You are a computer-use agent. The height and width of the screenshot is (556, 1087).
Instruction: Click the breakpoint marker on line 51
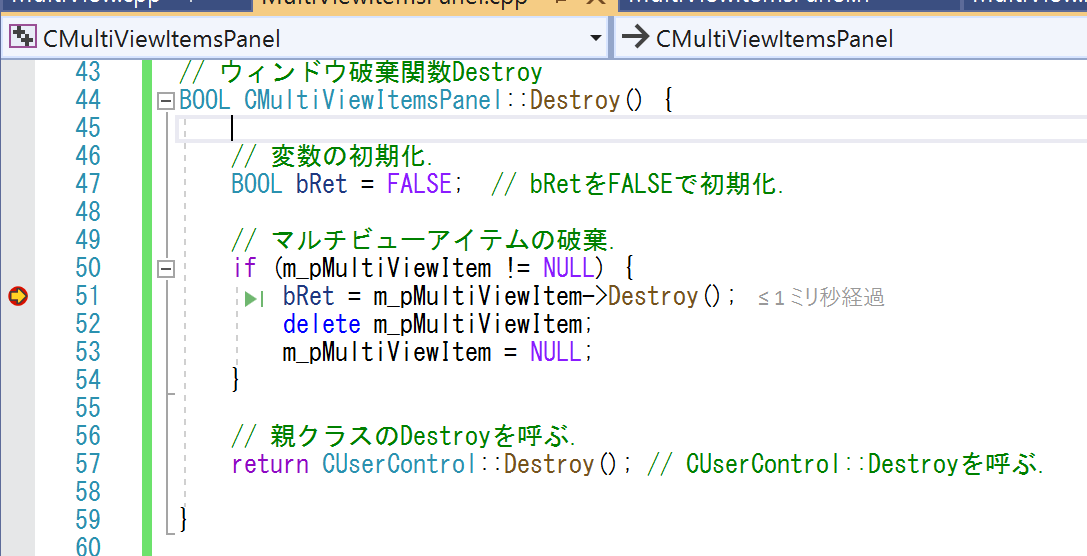click(18, 297)
